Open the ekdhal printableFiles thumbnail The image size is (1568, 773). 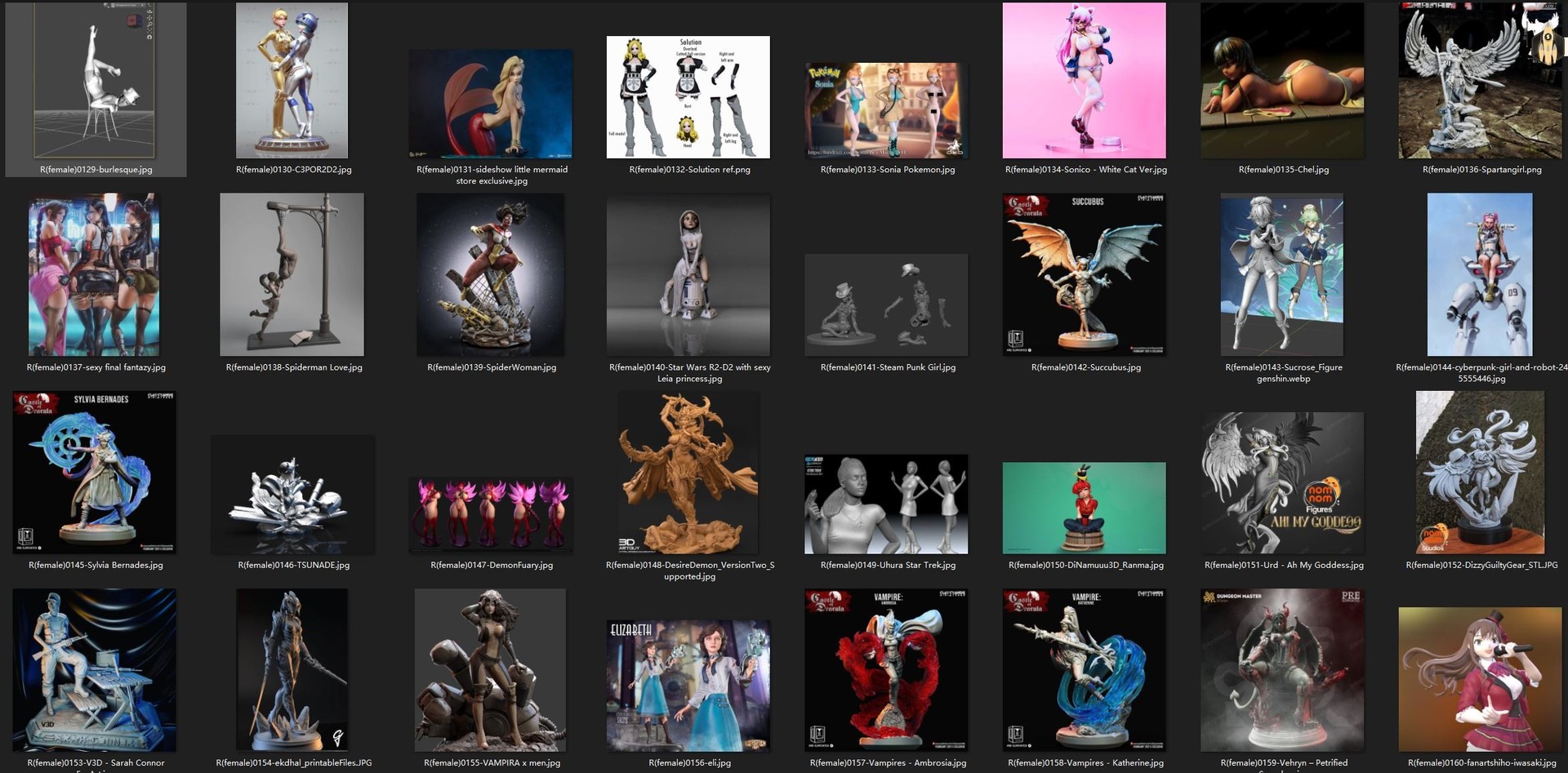(292, 670)
